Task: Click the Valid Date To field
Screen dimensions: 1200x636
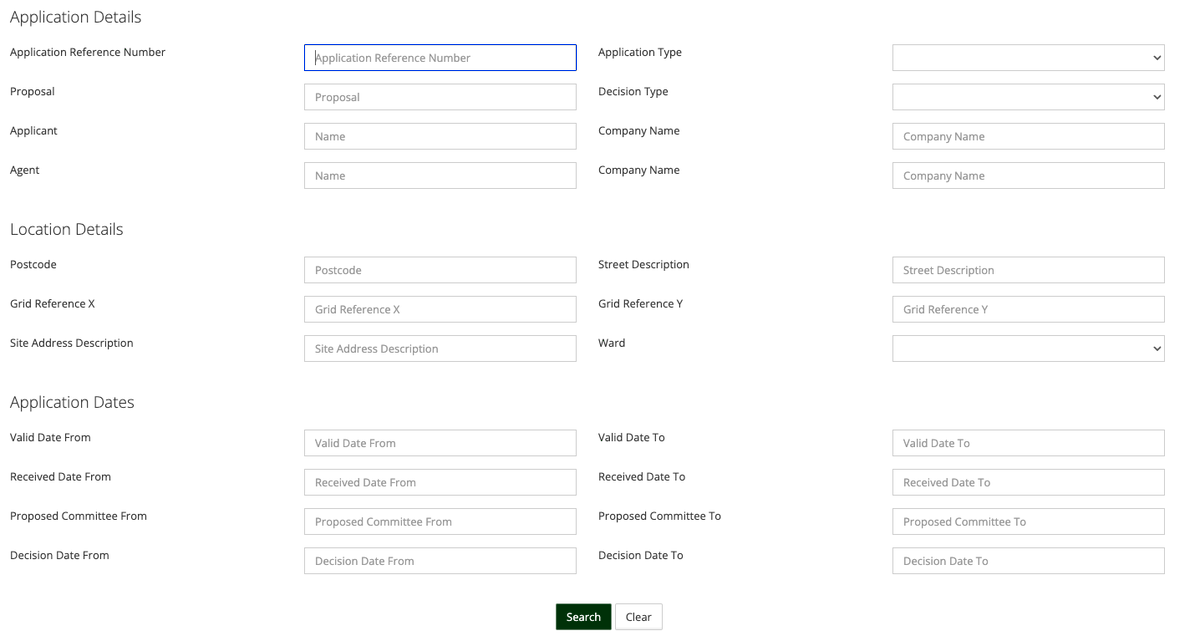Action: tap(1028, 443)
